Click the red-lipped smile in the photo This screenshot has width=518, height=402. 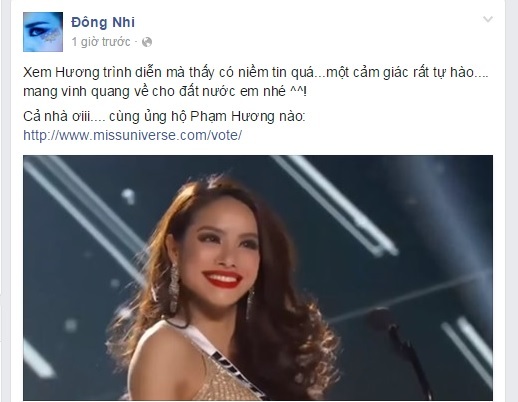(223, 279)
